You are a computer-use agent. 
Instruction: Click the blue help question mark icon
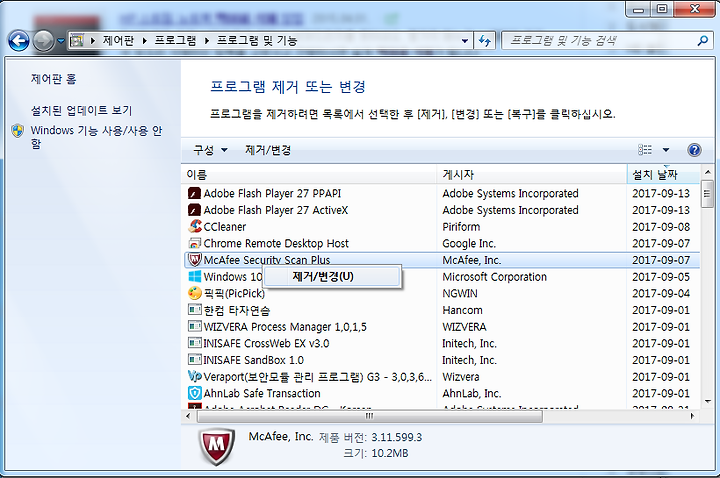(x=694, y=150)
